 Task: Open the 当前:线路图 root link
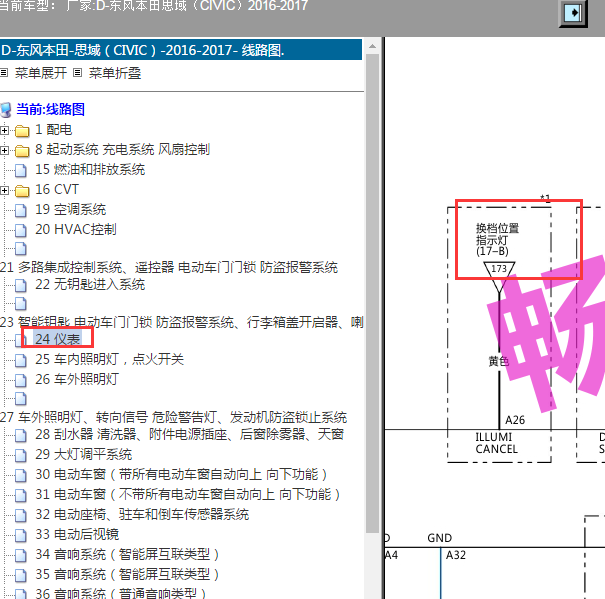click(50, 109)
